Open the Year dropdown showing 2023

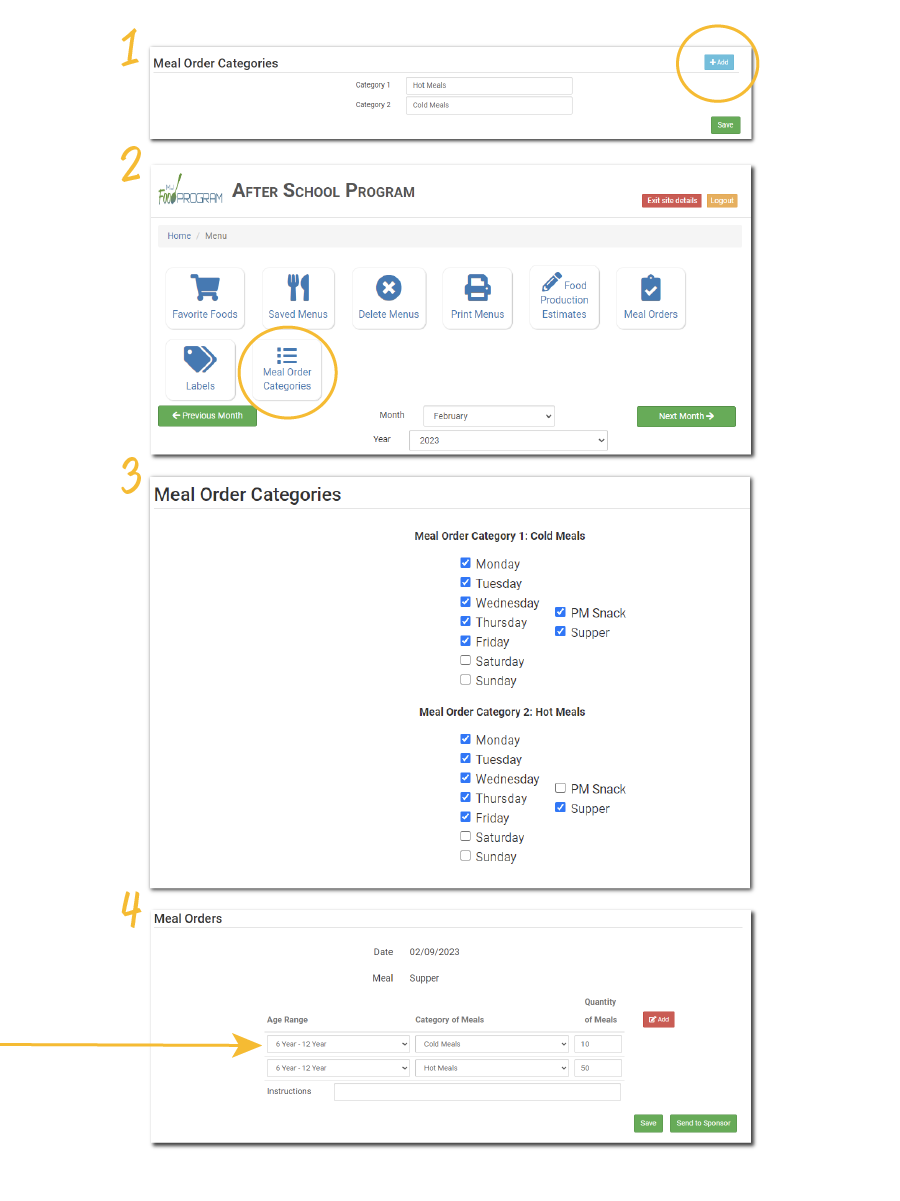point(507,440)
